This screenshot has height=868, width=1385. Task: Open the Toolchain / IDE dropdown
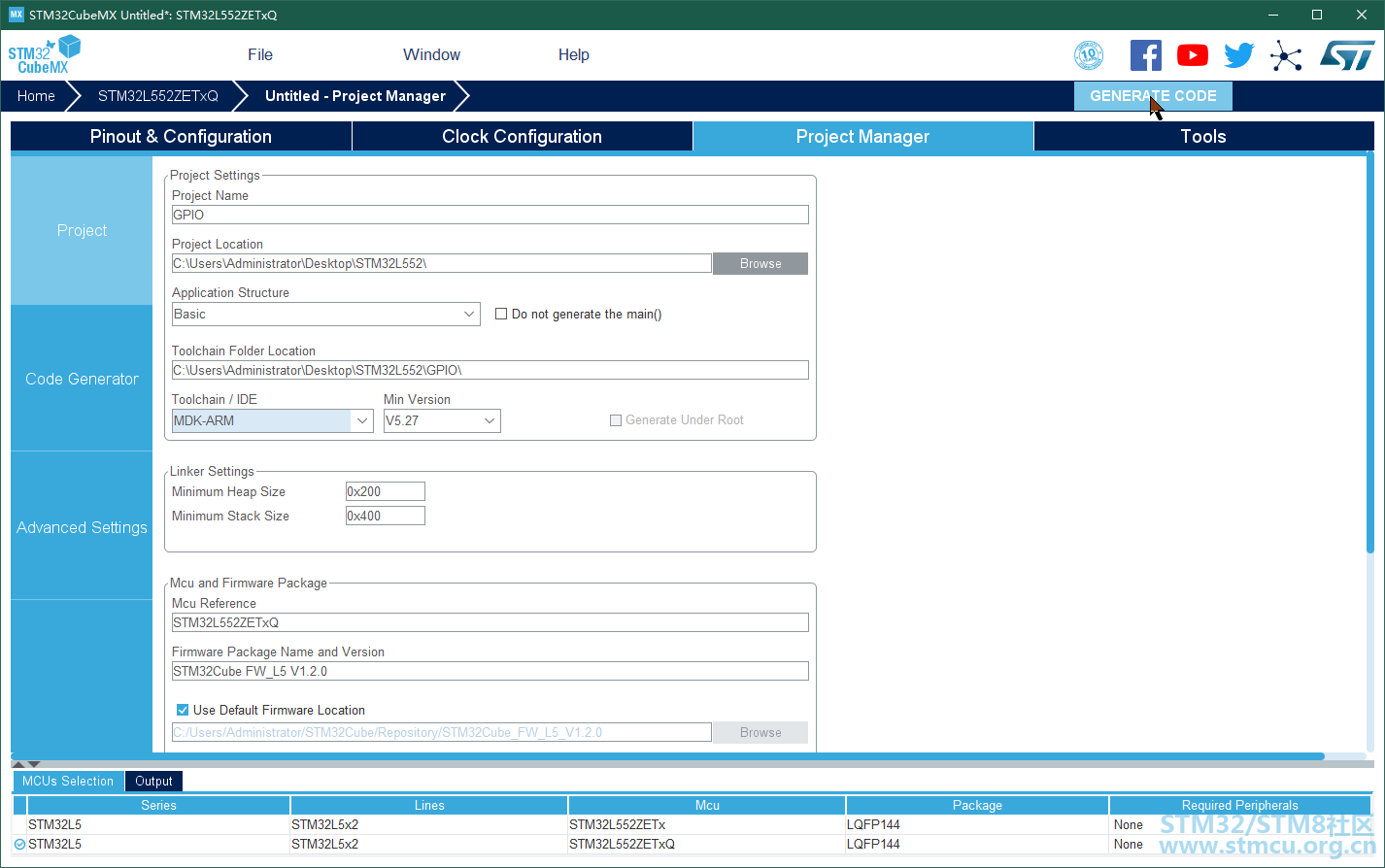[x=272, y=420]
